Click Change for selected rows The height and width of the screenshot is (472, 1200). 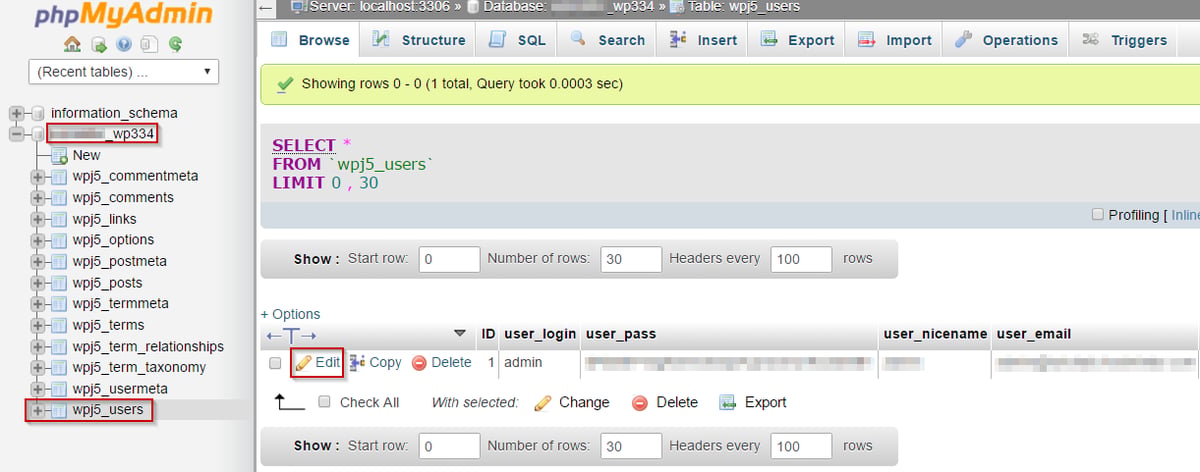(x=572, y=402)
